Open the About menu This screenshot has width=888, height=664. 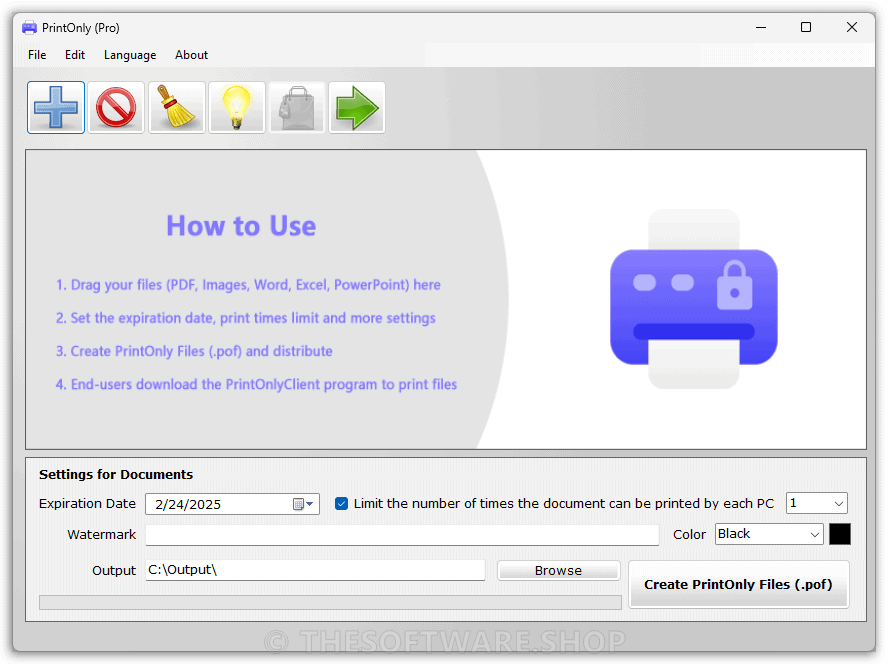pyautogui.click(x=191, y=55)
